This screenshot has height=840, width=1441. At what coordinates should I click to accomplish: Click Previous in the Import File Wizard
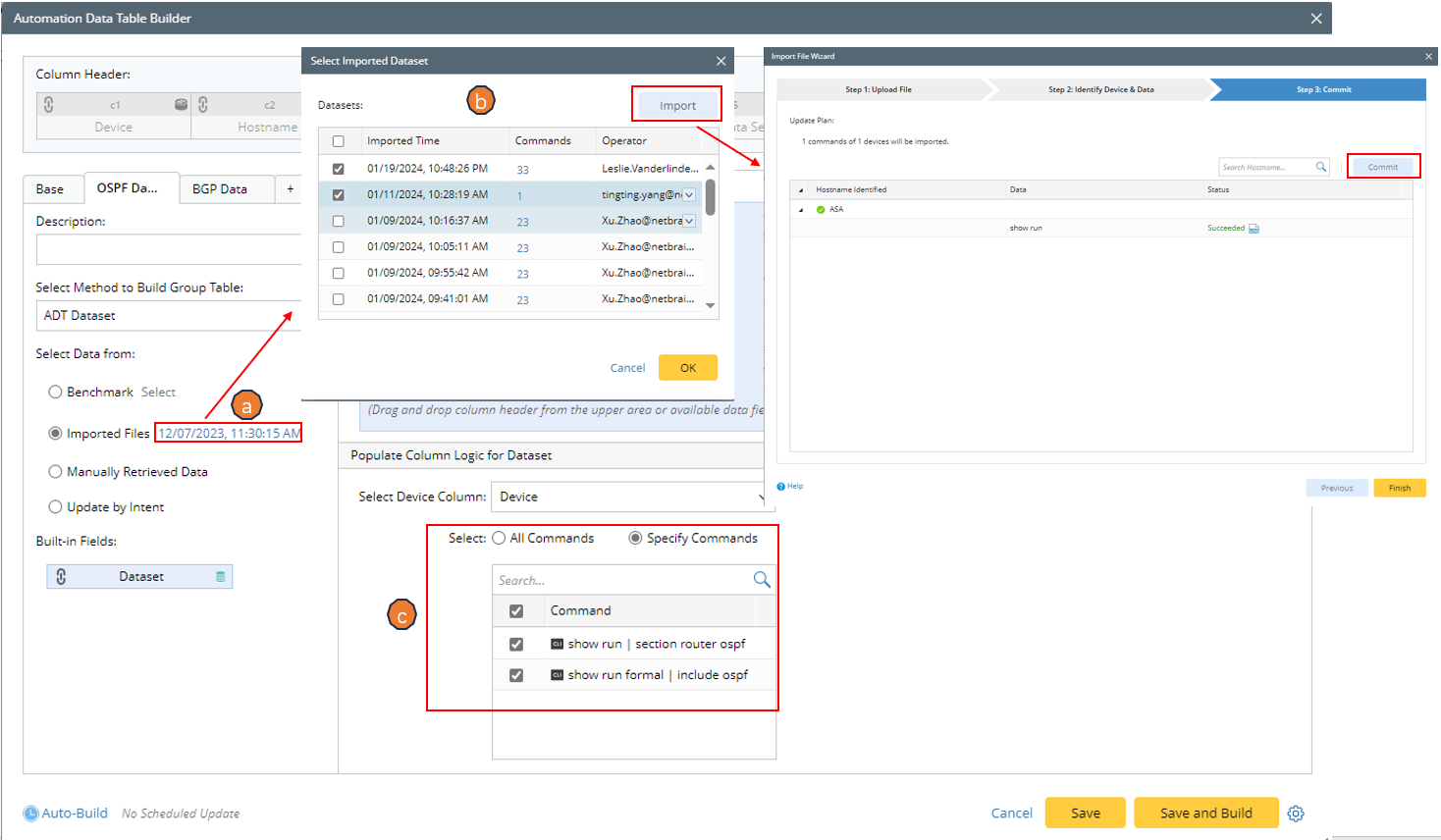[x=1337, y=488]
